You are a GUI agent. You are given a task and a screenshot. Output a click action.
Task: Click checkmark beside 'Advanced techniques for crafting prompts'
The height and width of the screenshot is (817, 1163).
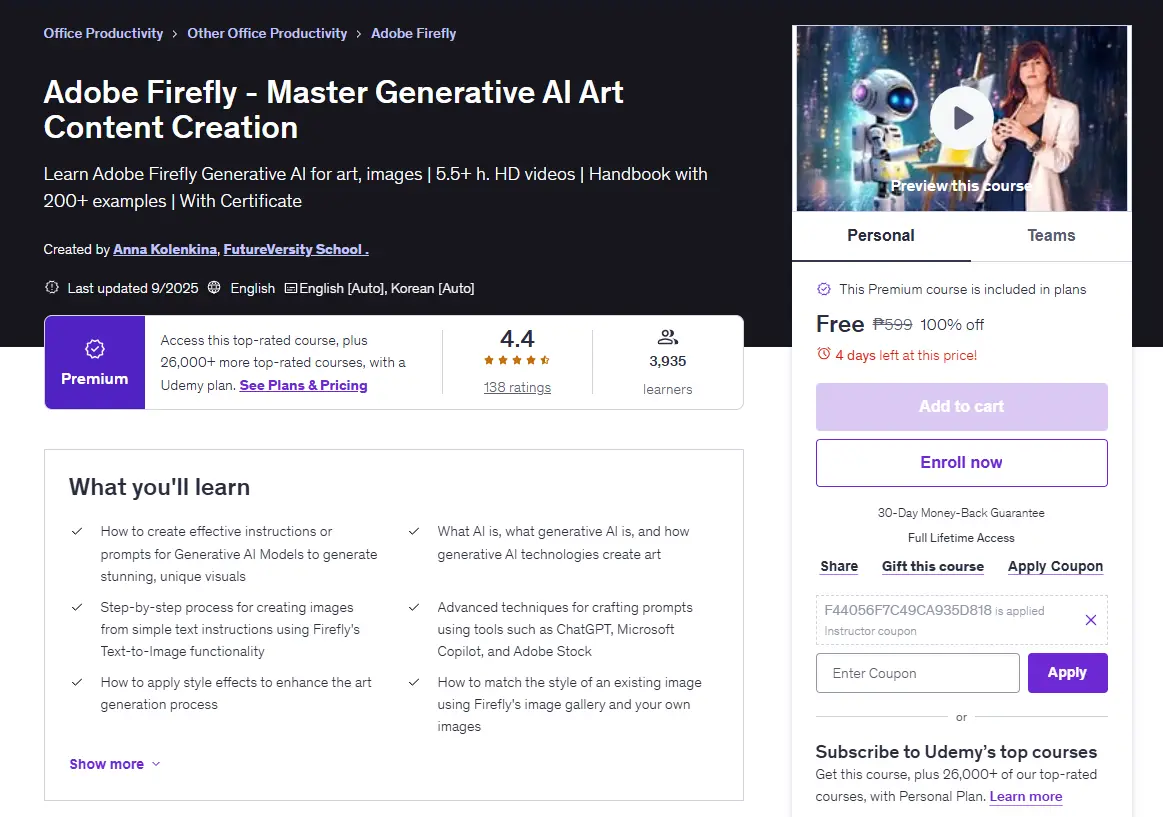[414, 607]
